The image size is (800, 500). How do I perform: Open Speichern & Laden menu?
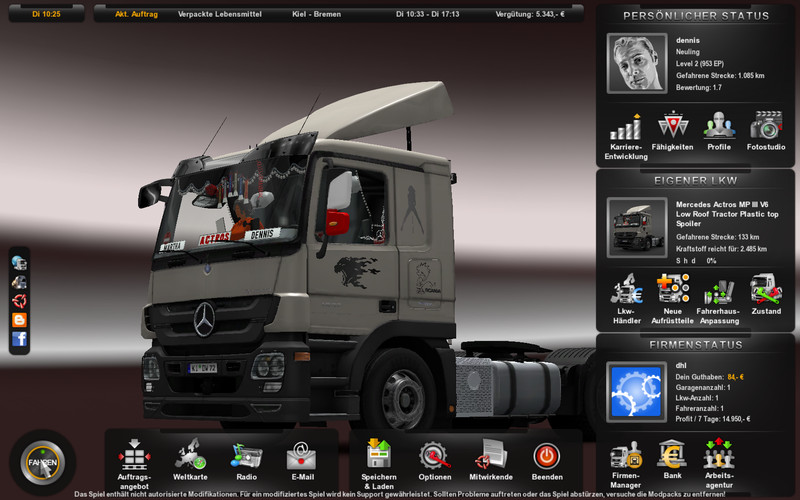coord(379,464)
